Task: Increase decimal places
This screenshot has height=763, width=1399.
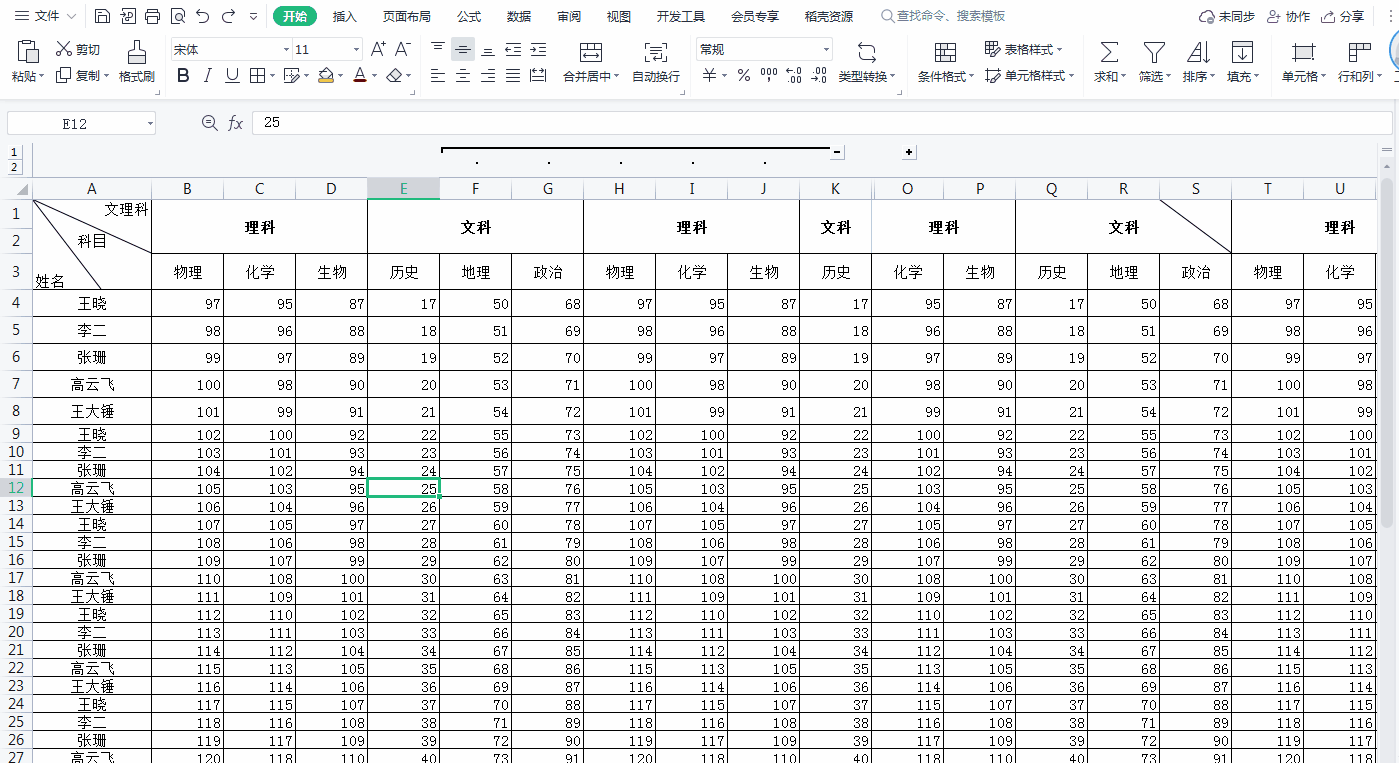Action: point(794,75)
